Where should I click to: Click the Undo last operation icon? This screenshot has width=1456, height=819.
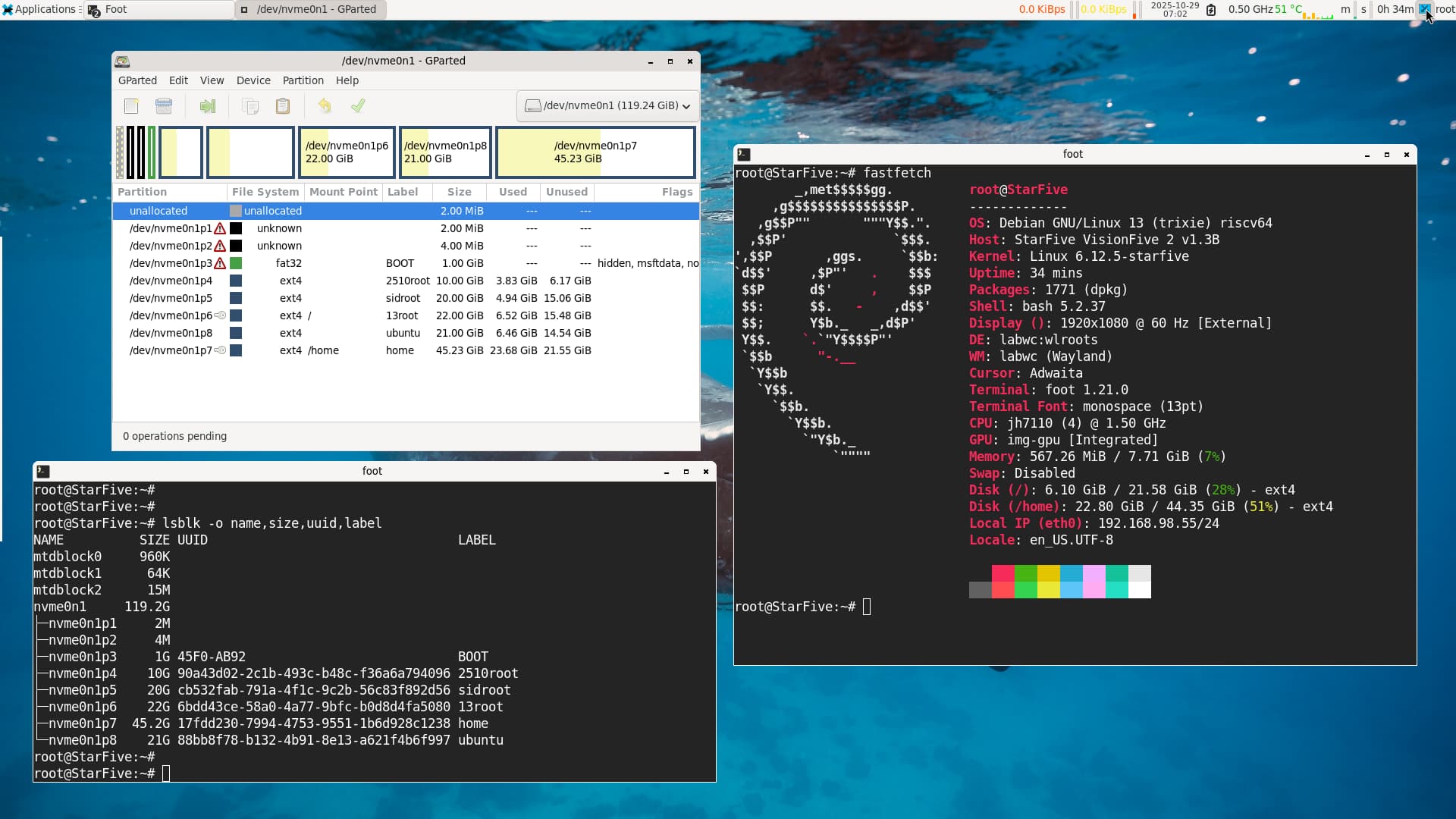pyautogui.click(x=325, y=106)
